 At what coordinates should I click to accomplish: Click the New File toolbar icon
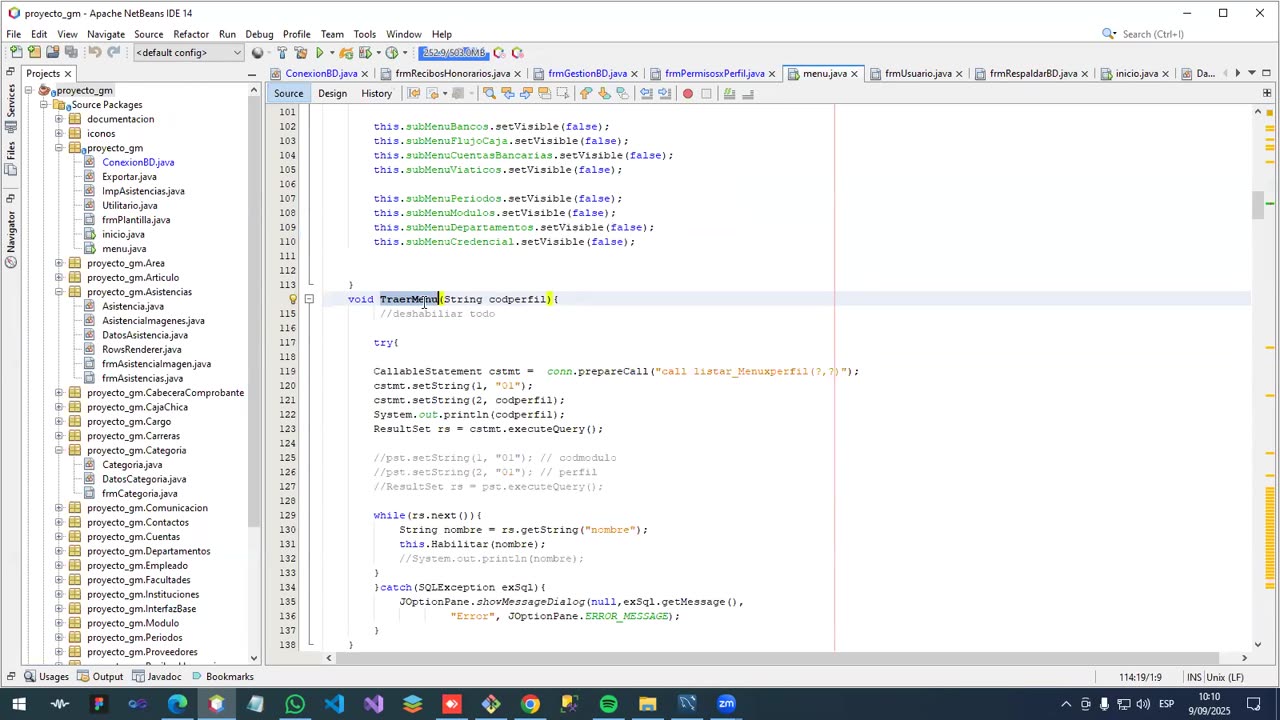pyautogui.click(x=16, y=52)
